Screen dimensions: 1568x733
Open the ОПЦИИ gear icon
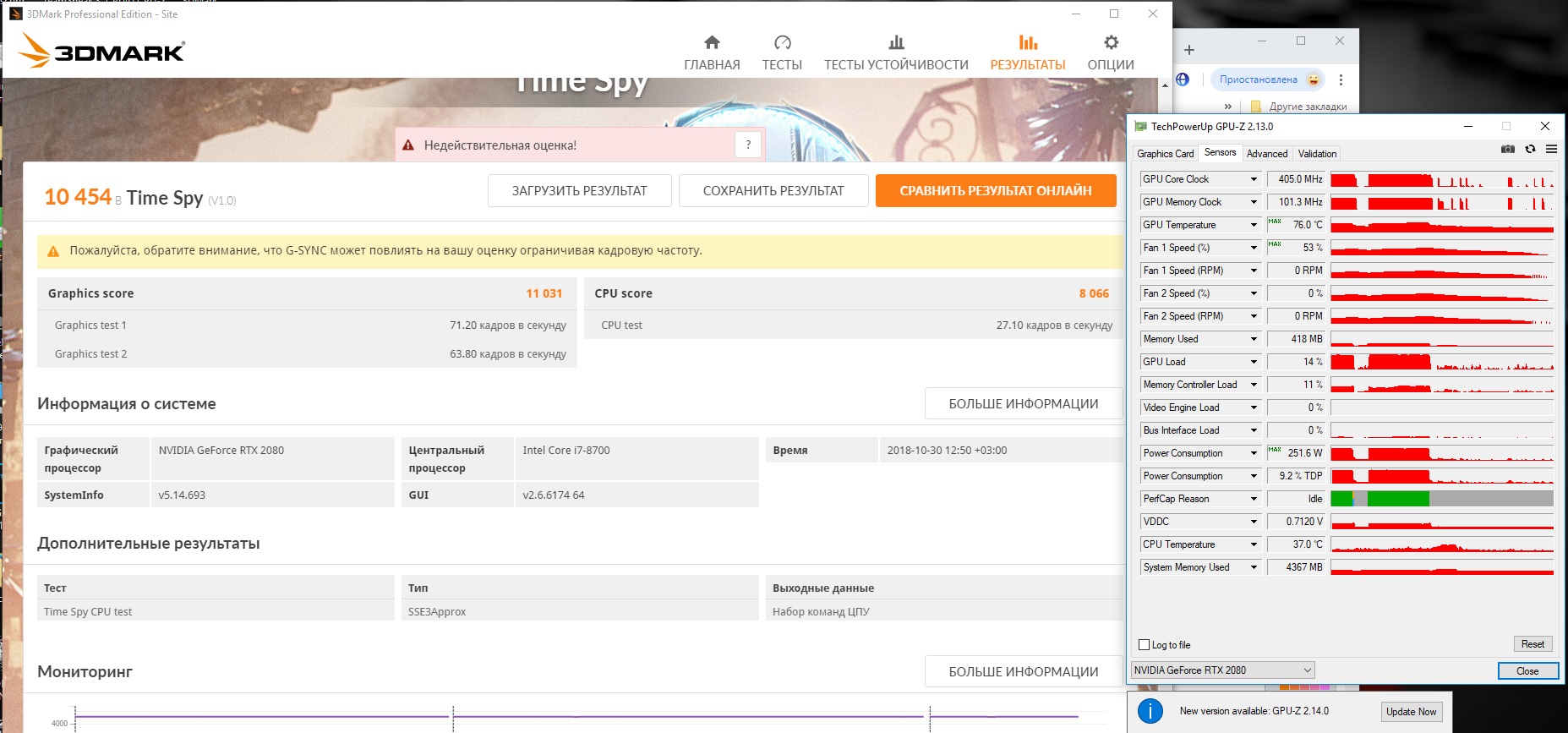point(1111,42)
